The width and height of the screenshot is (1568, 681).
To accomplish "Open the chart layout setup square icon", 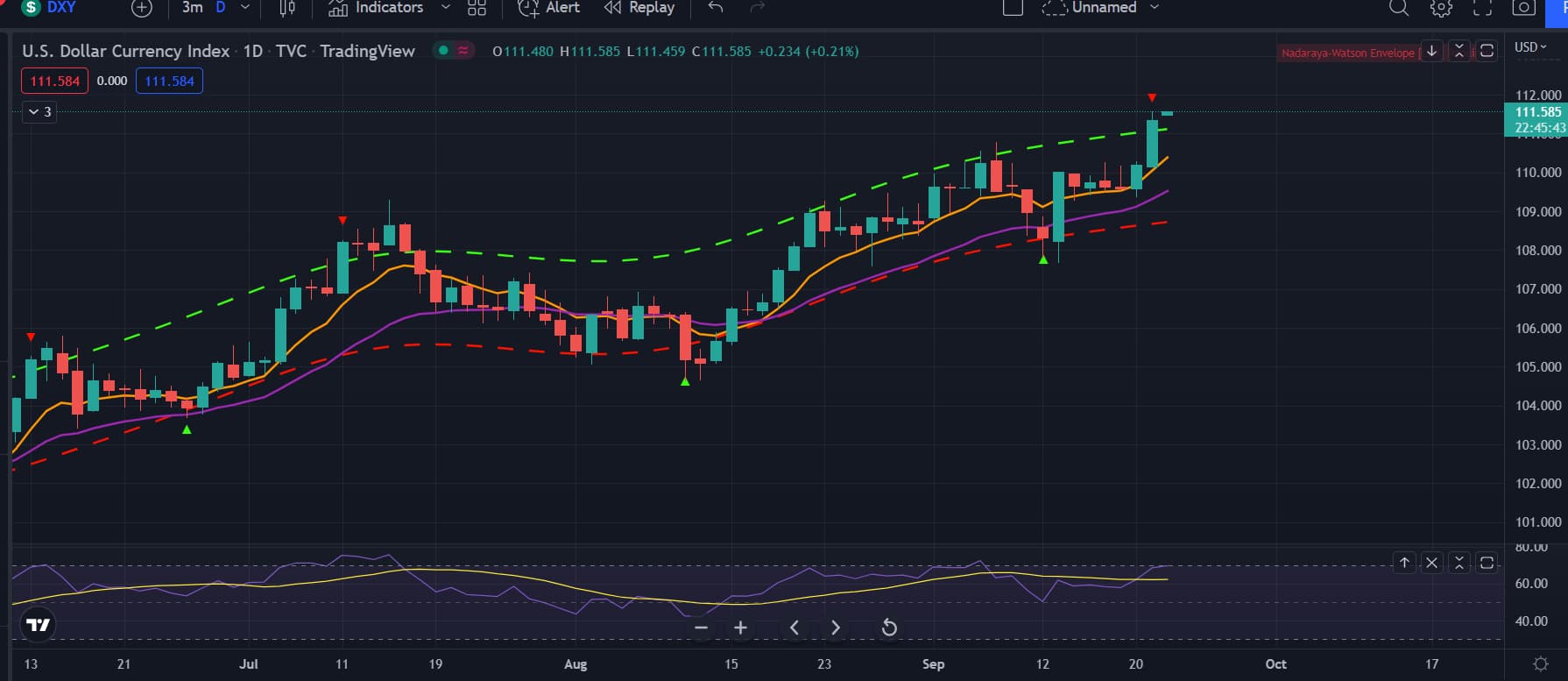I will coord(1013,8).
